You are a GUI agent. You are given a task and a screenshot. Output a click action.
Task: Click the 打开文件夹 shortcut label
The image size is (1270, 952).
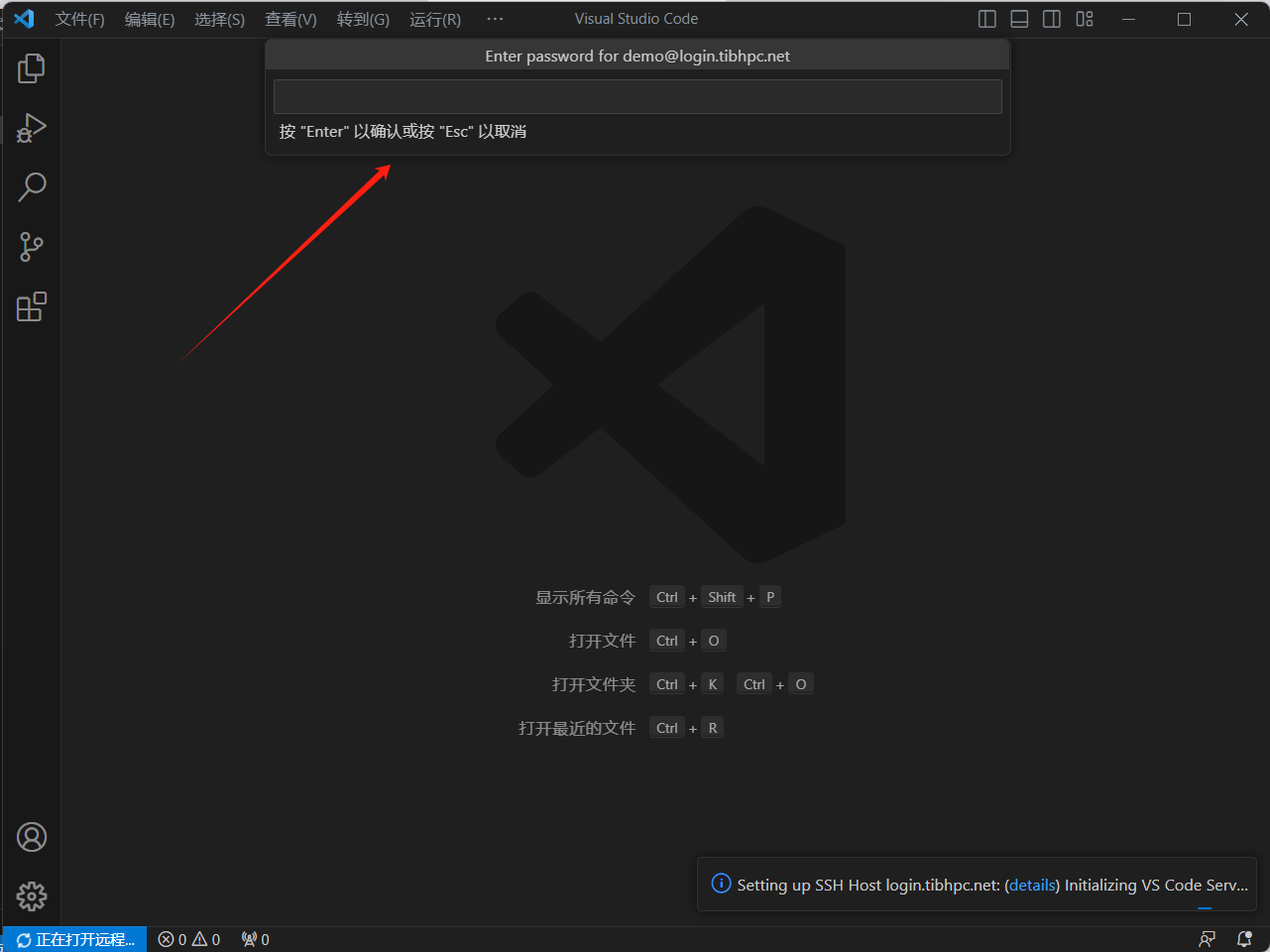tap(594, 684)
